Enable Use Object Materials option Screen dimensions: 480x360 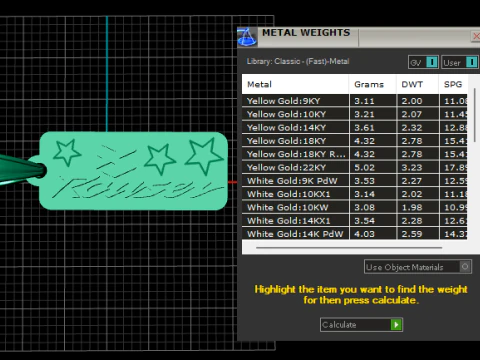click(x=418, y=267)
